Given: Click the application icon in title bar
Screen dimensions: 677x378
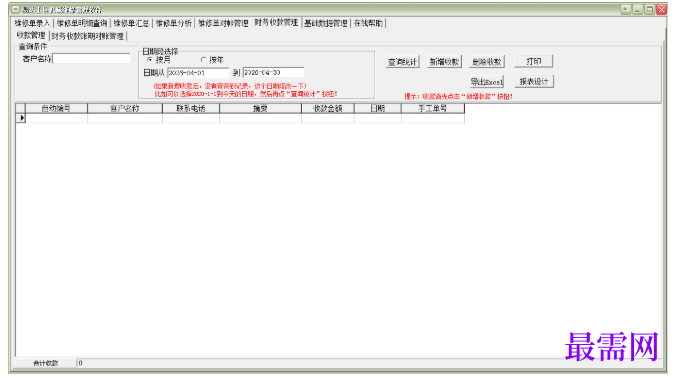Looking at the screenshot, I should pos(16,10).
